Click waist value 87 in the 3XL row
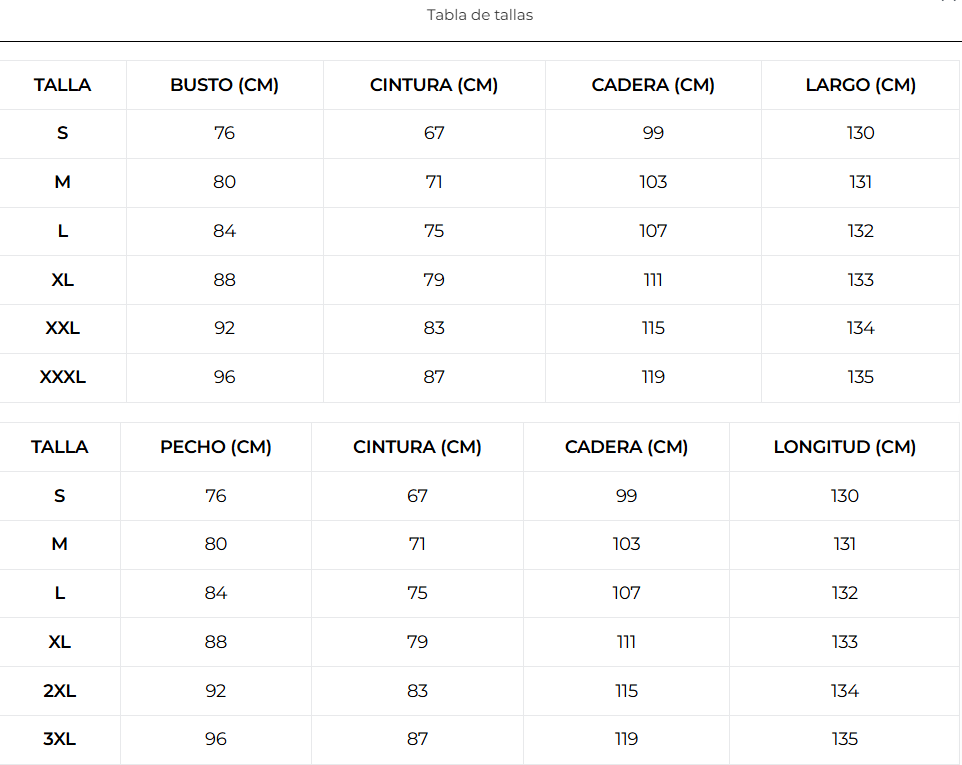962x765 pixels. (x=417, y=739)
